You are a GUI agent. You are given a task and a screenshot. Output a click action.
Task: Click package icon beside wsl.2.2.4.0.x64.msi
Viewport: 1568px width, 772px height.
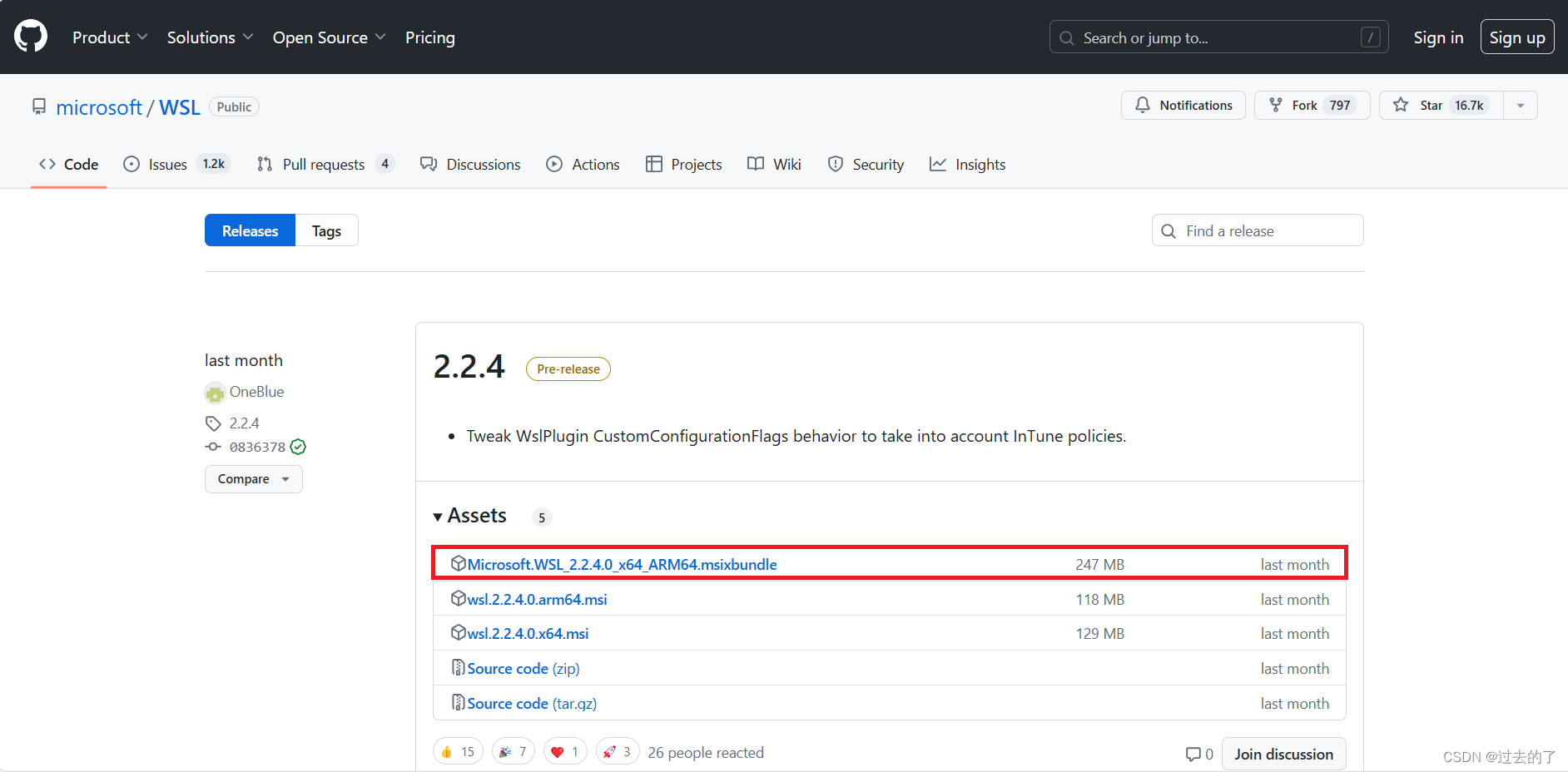click(x=458, y=632)
